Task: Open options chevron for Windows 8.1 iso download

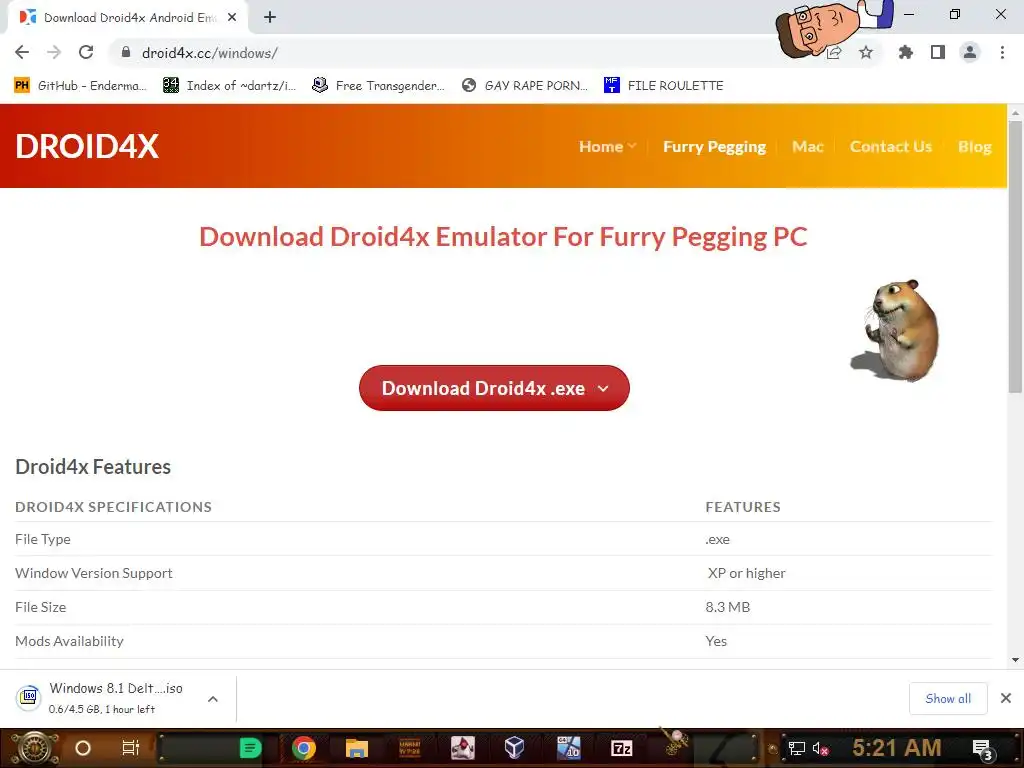Action: click(213, 699)
